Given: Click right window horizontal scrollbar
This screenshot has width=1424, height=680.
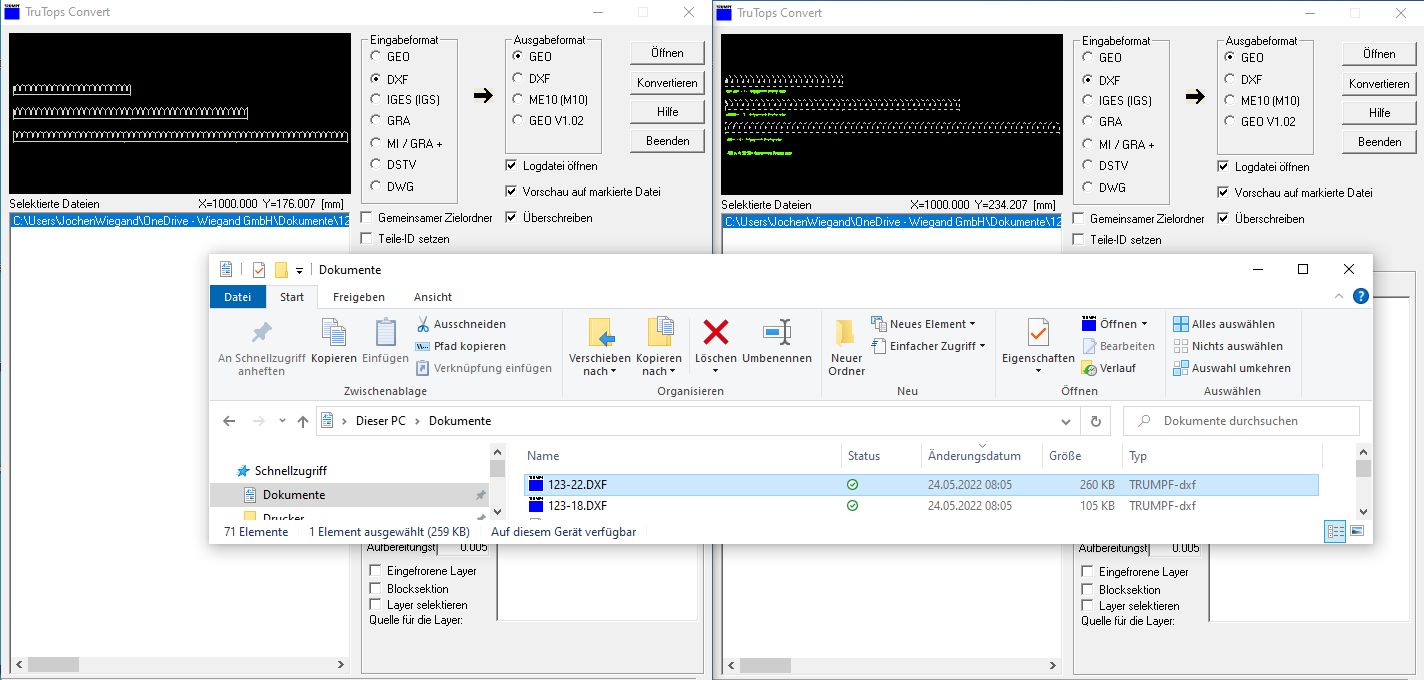Looking at the screenshot, I should click(x=892, y=664).
